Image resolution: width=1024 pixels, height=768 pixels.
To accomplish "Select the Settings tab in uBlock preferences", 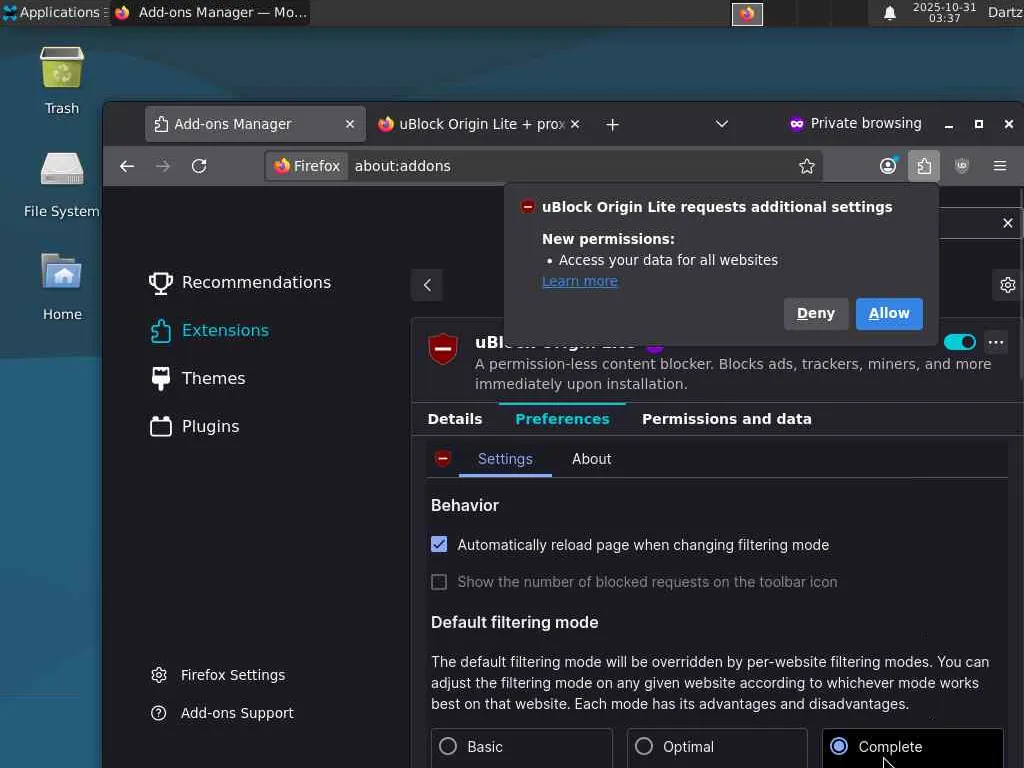I will pos(505,459).
